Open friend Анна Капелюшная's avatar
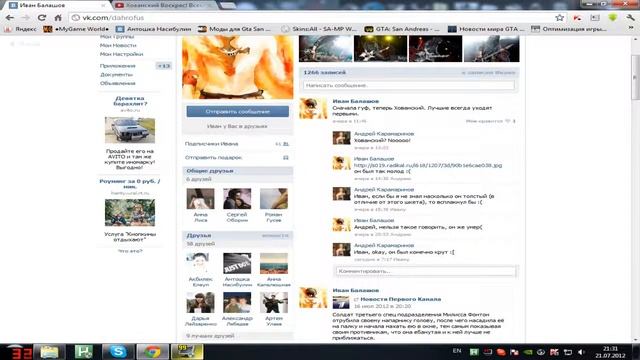Viewport: 640px width, 360px height. [274, 263]
